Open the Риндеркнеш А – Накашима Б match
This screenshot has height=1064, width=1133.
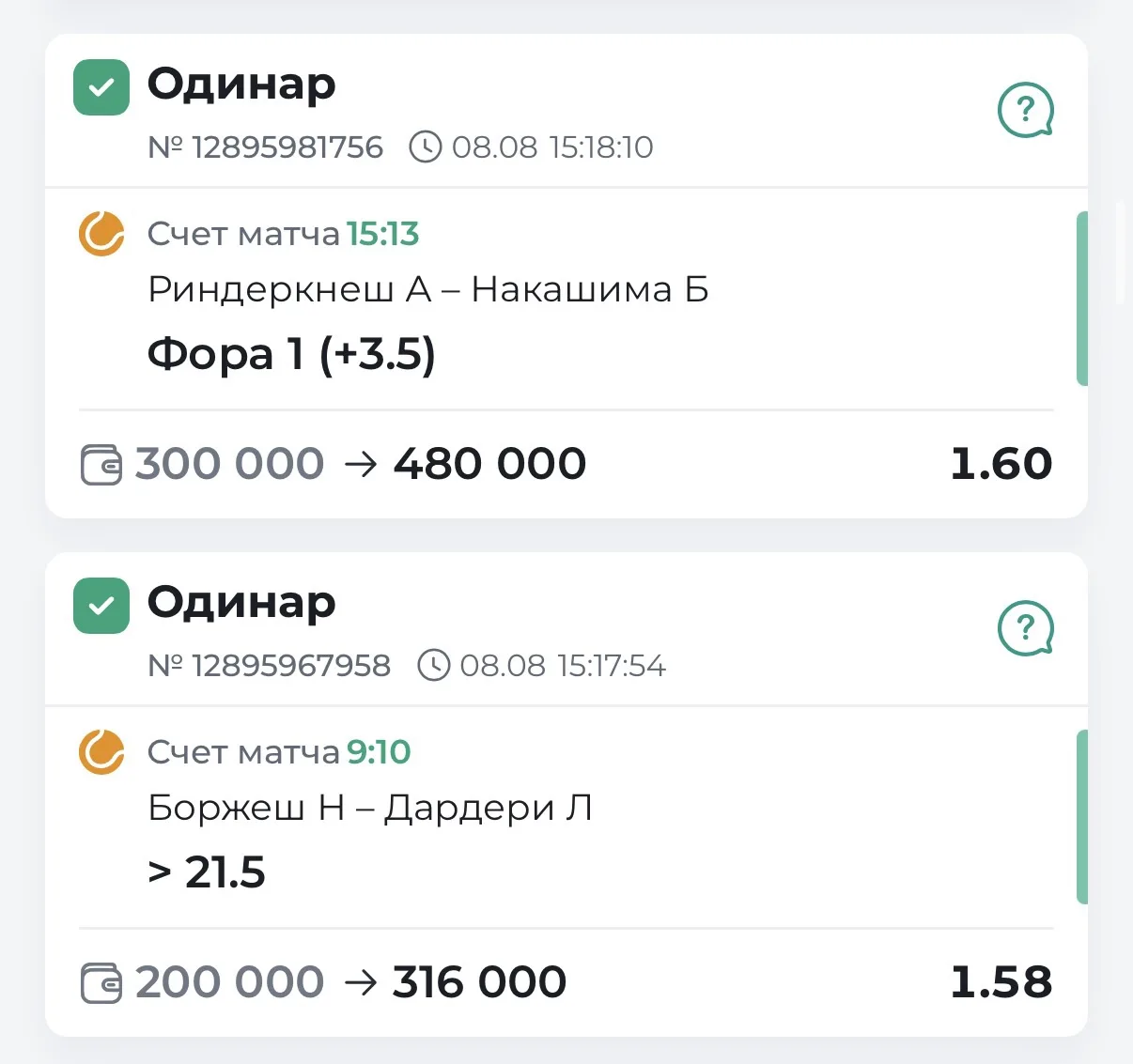[x=428, y=290]
